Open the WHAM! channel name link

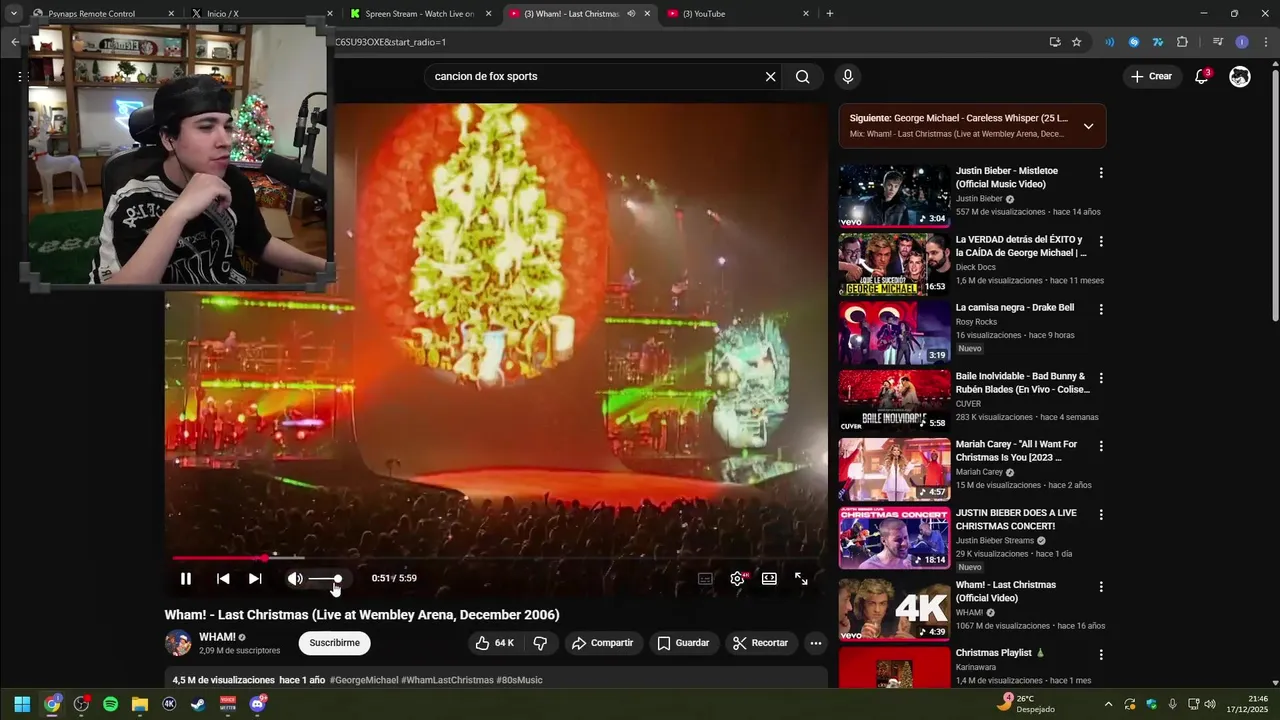click(x=217, y=637)
